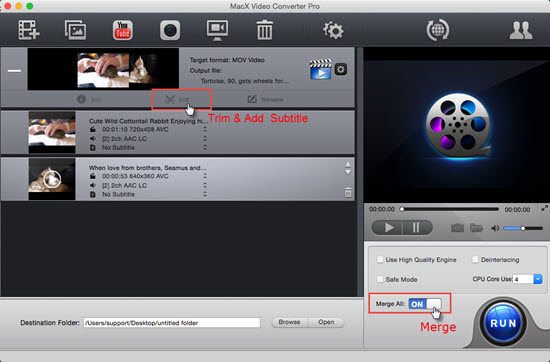Open the snapshot folder icon
Viewport: 550px width, 362px height.
pyautogui.click(x=476, y=228)
